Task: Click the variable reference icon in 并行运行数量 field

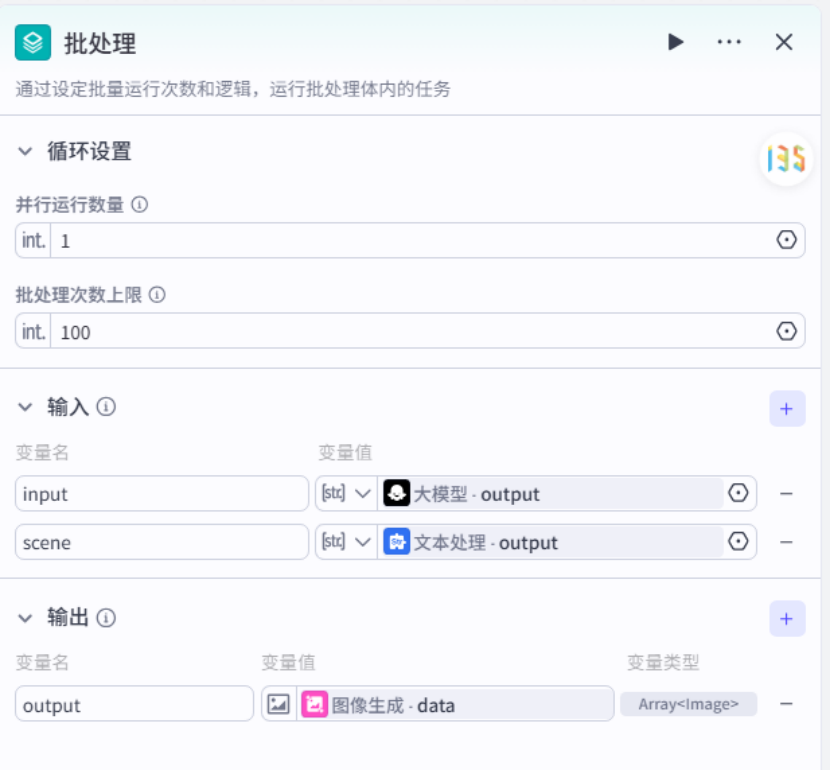Action: click(786, 240)
